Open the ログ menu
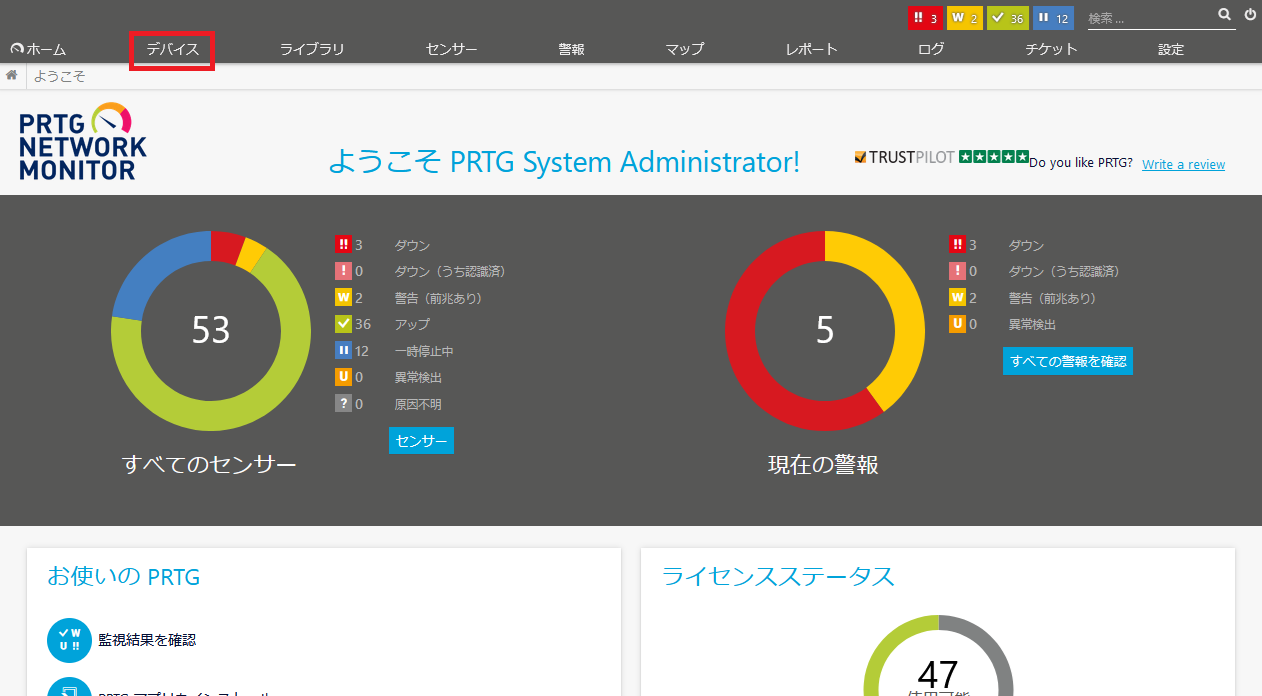 pyautogui.click(x=931, y=49)
